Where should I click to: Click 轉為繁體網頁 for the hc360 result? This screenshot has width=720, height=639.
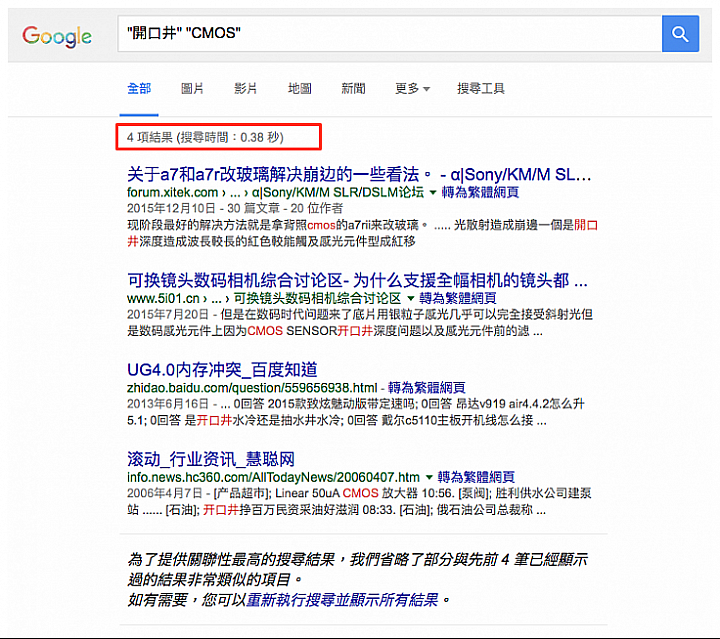pos(476,477)
